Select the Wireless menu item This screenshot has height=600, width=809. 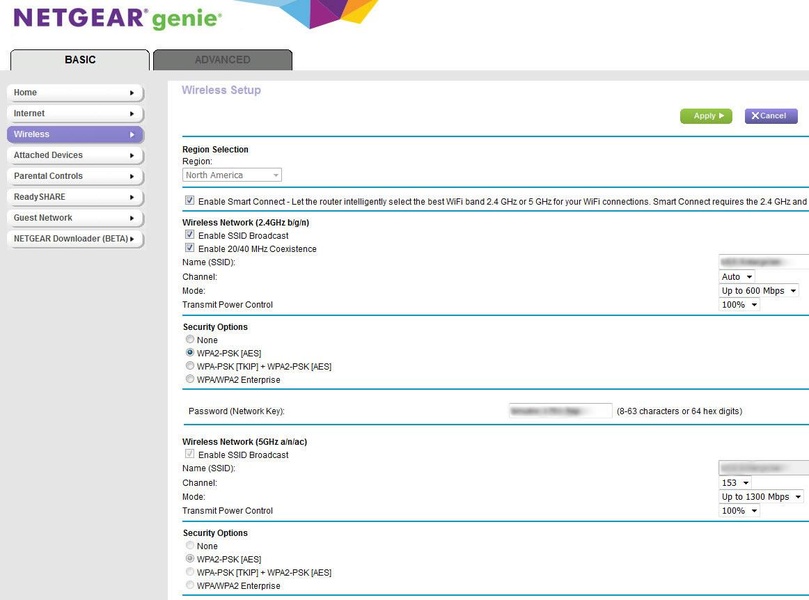(x=75, y=134)
